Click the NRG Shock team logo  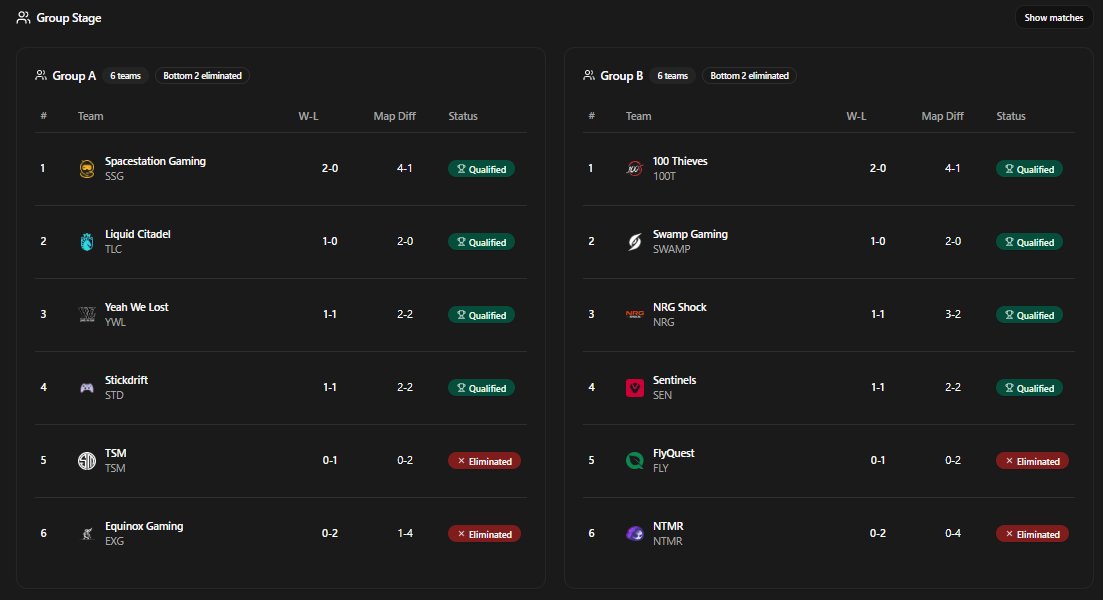(x=635, y=314)
